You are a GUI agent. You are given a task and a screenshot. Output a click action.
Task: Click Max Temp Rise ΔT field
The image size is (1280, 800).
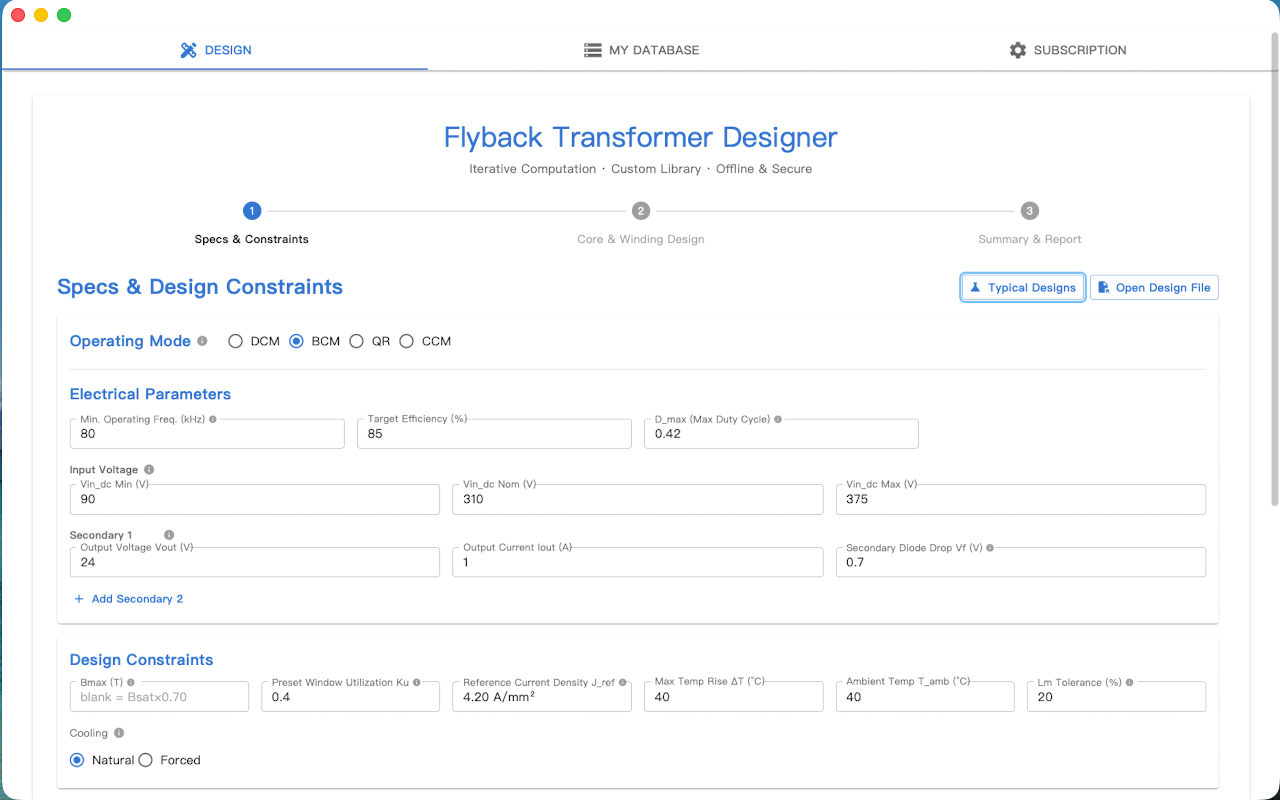pos(733,697)
